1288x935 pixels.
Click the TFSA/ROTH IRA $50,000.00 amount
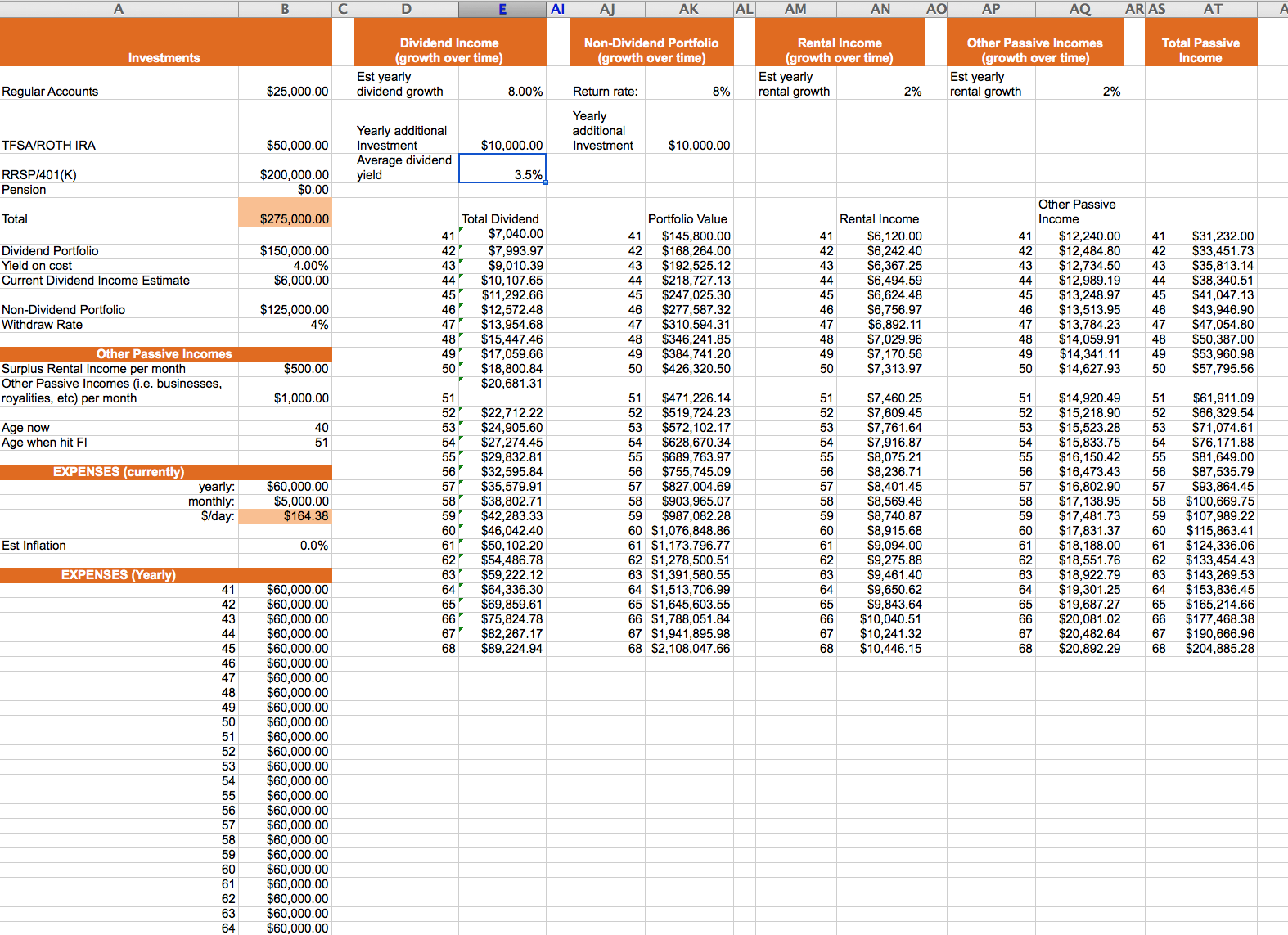click(285, 145)
